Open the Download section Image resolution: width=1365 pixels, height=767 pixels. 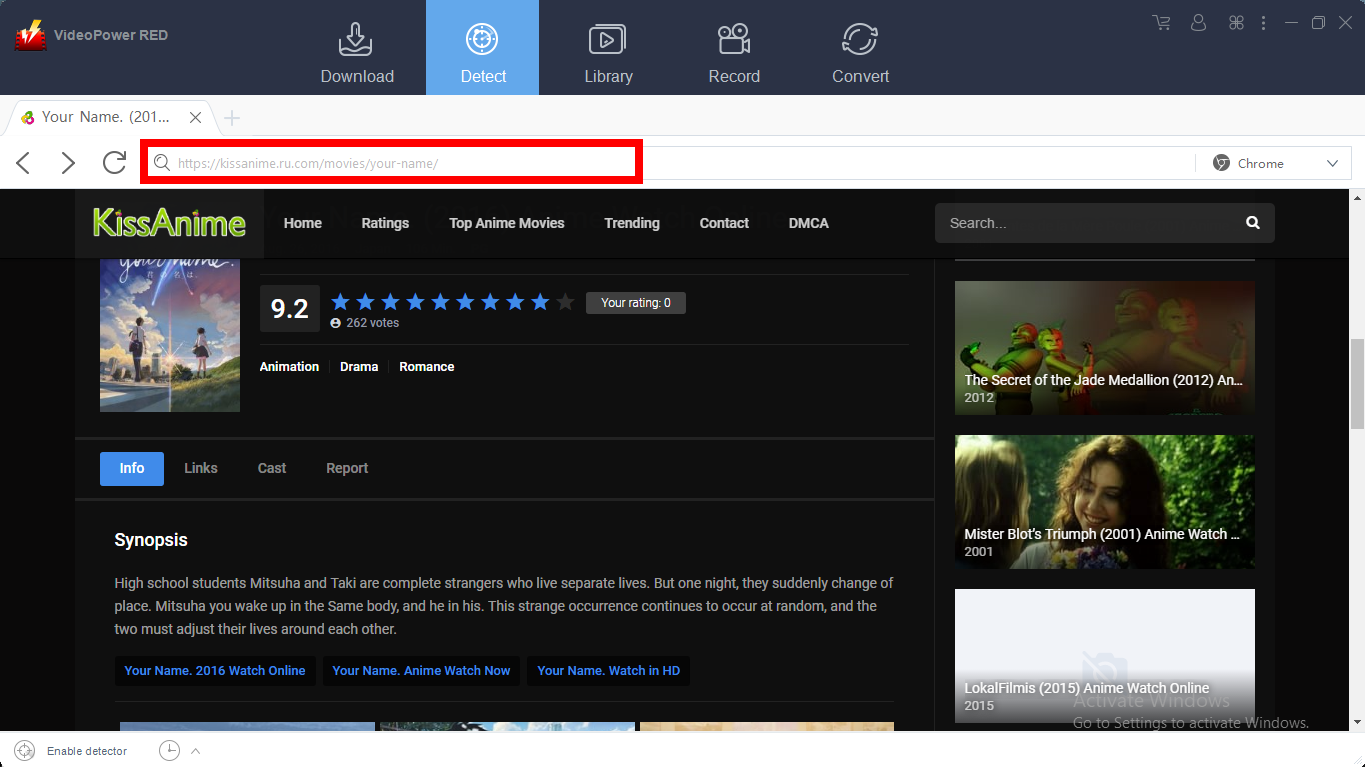tap(357, 52)
